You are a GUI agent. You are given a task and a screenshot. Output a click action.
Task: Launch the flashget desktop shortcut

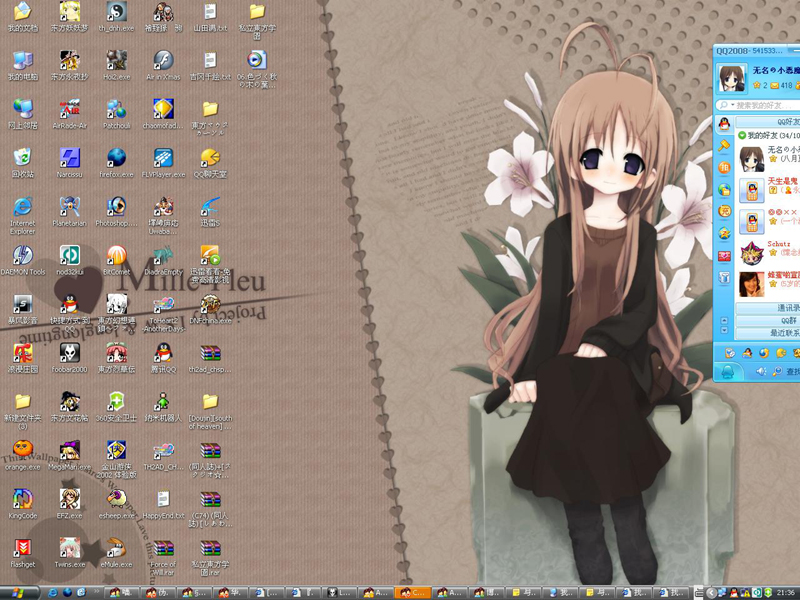(x=23, y=553)
